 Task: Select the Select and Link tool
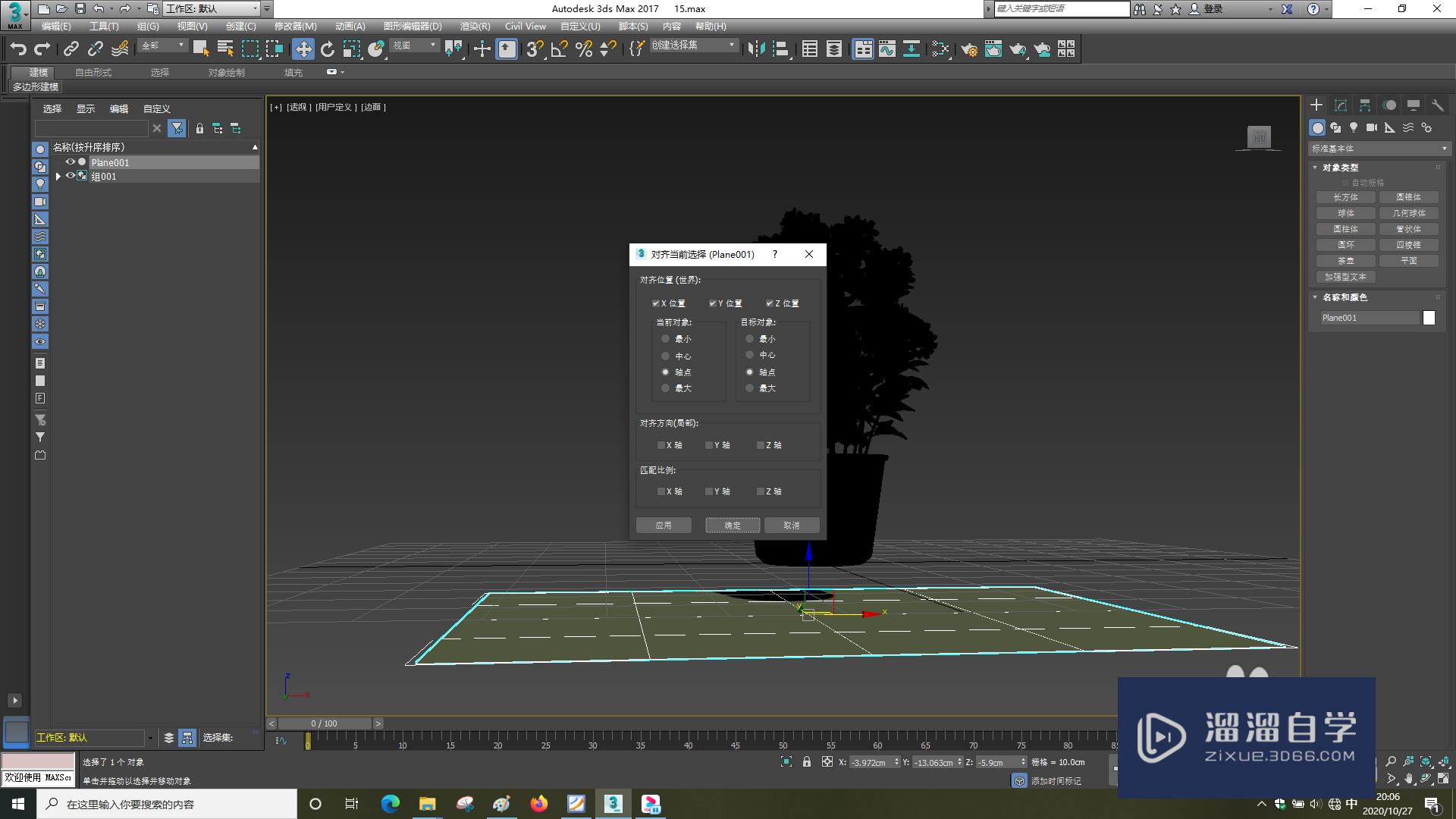[x=71, y=49]
